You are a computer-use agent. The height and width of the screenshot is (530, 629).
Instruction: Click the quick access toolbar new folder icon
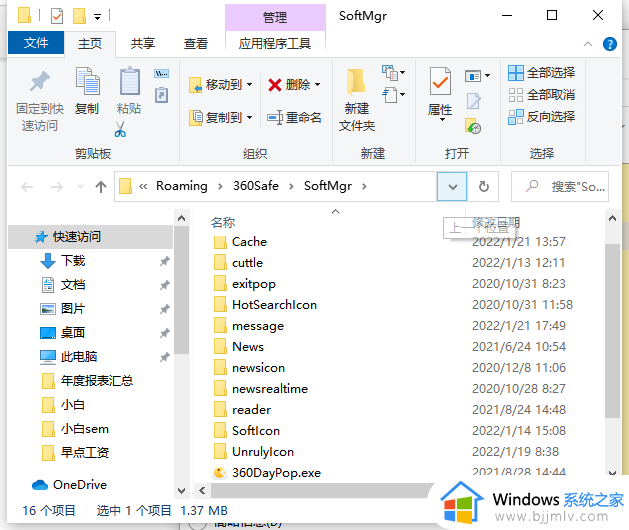click(79, 16)
